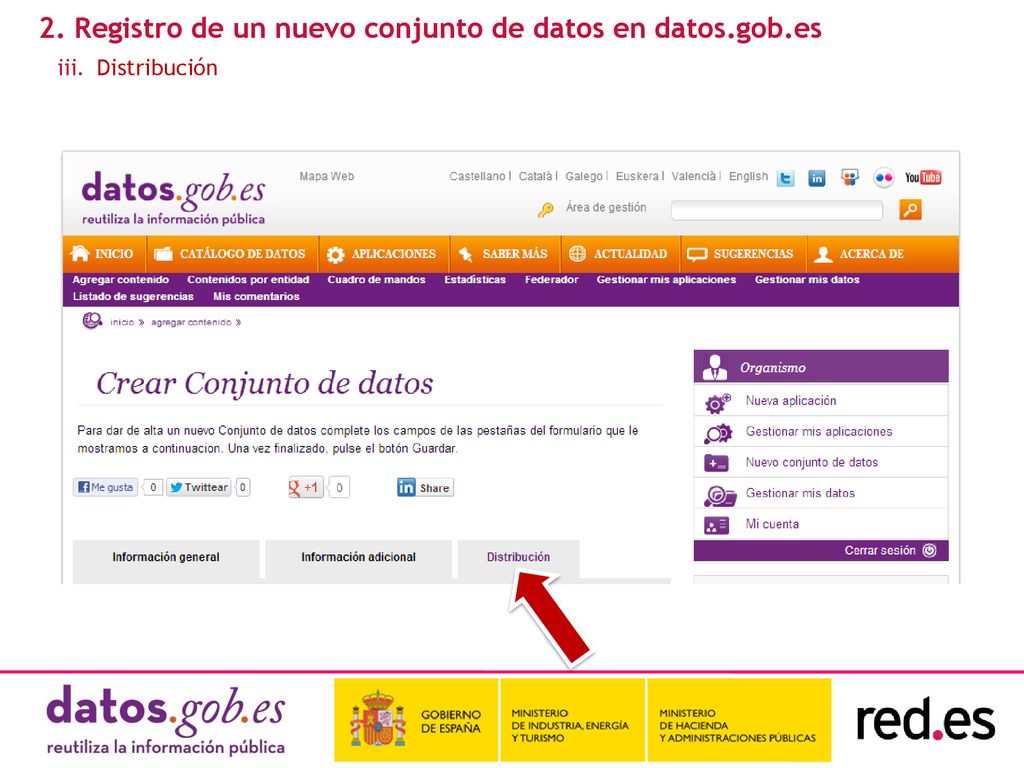The image size is (1024, 768).
Task: Click the Gestionar mis aplicaciones magnifier-gear icon
Action: tap(718, 434)
